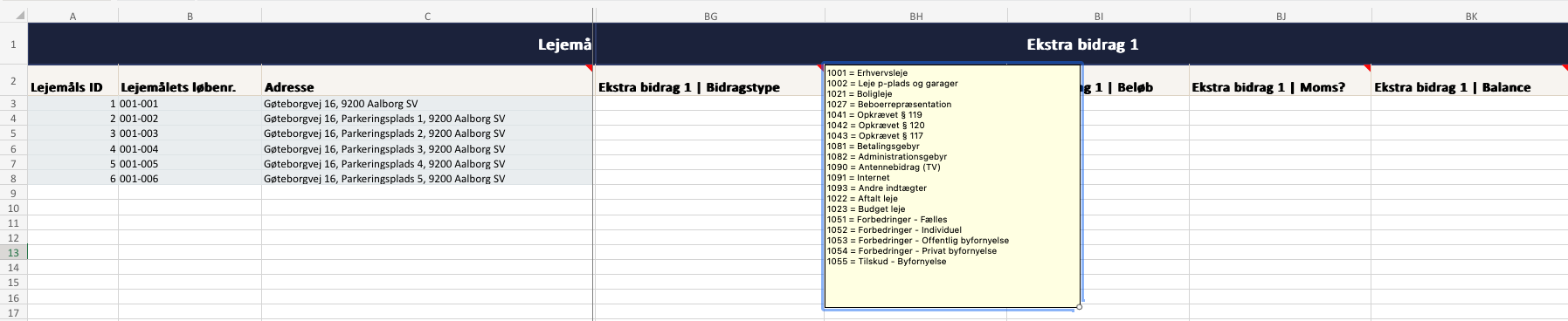Select column BJ header

(x=1281, y=16)
